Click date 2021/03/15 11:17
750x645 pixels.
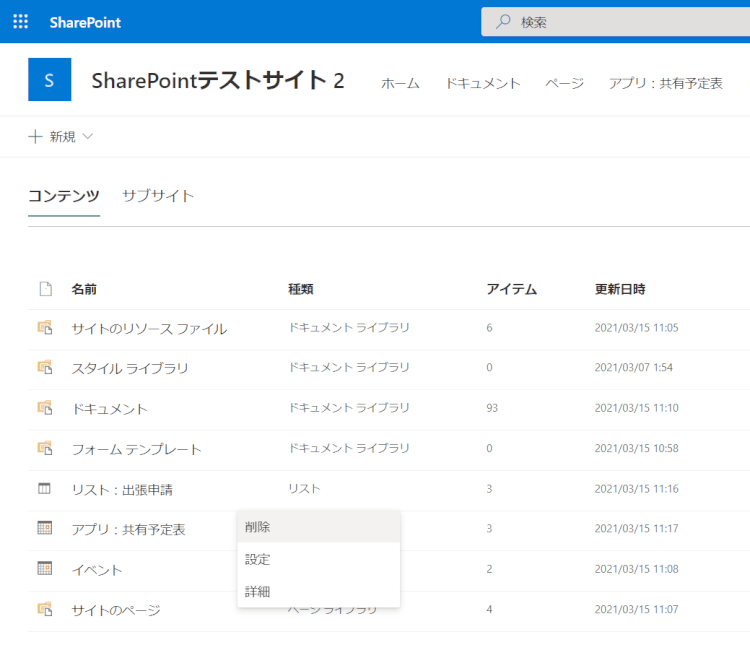coord(636,529)
